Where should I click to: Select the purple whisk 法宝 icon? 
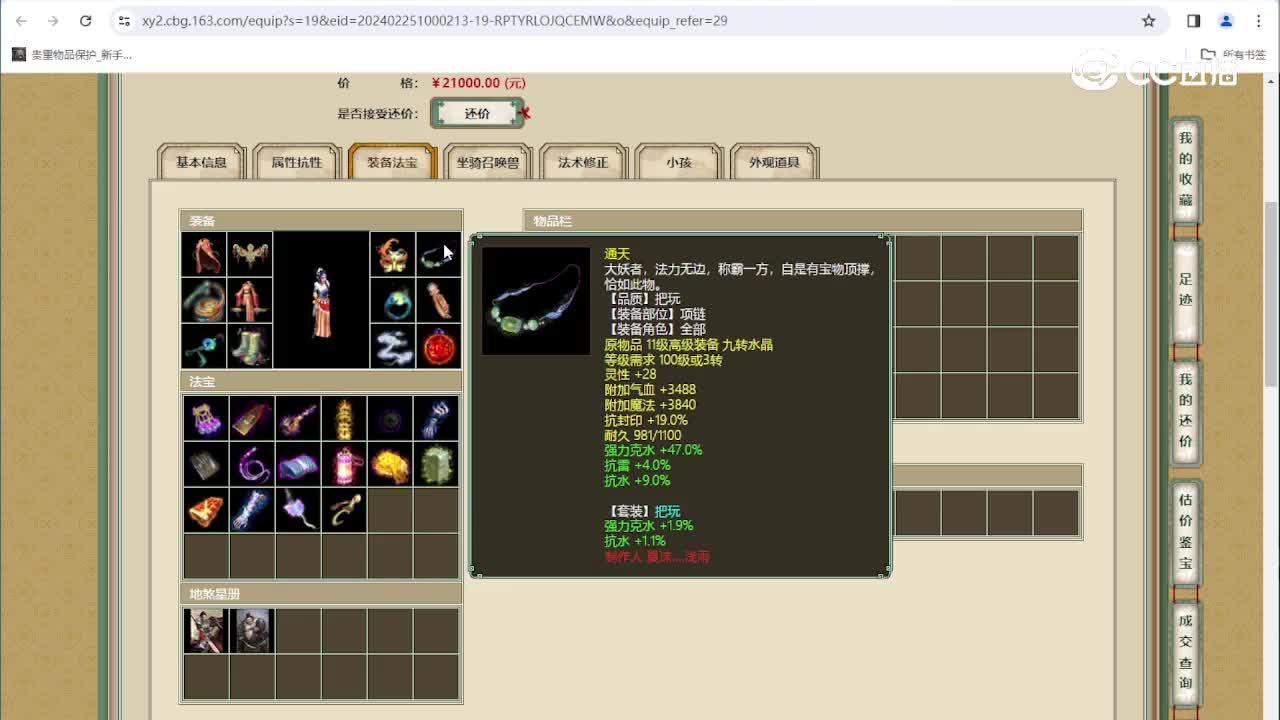click(x=298, y=510)
